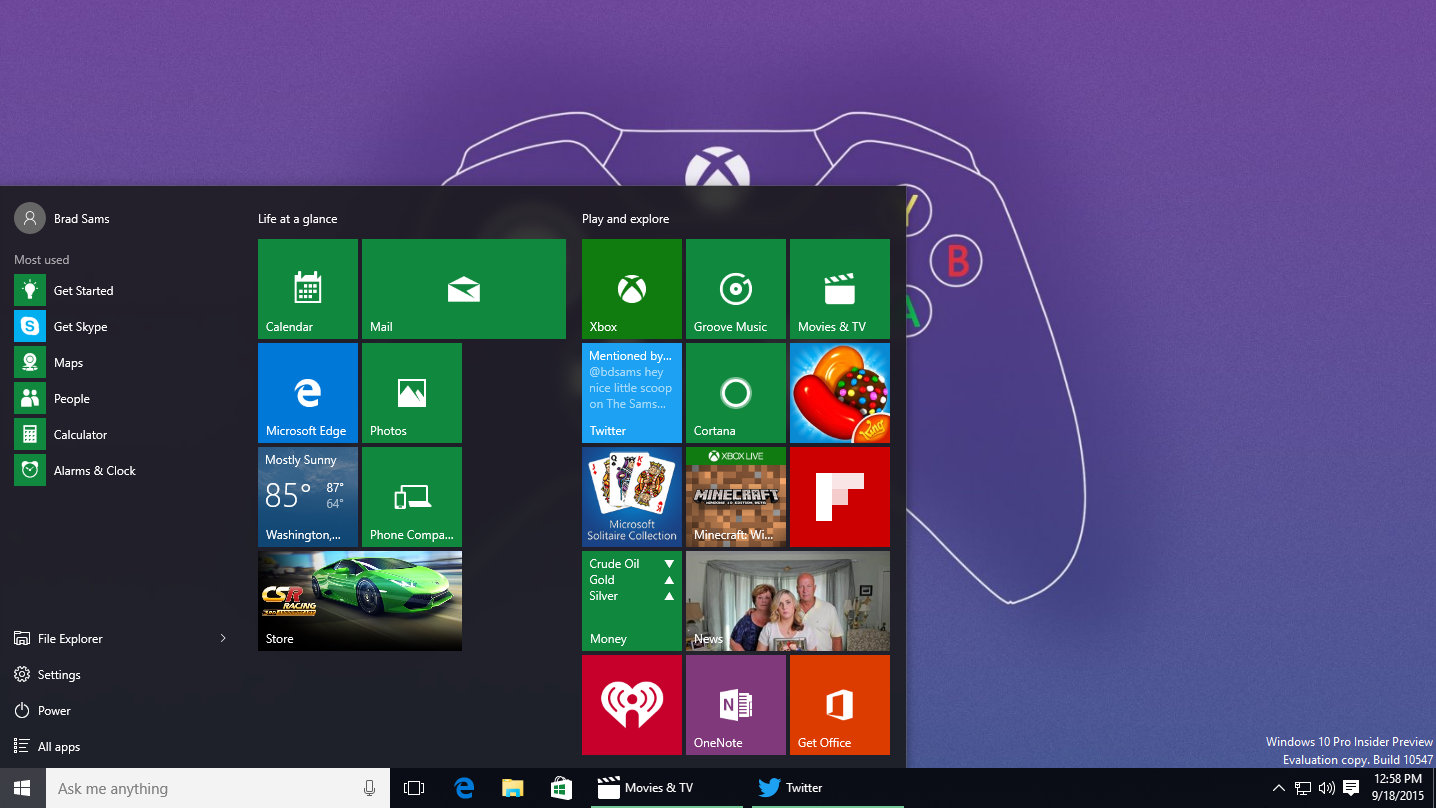
Task: Open the Action Center notifications icon
Action: [x=1351, y=788]
